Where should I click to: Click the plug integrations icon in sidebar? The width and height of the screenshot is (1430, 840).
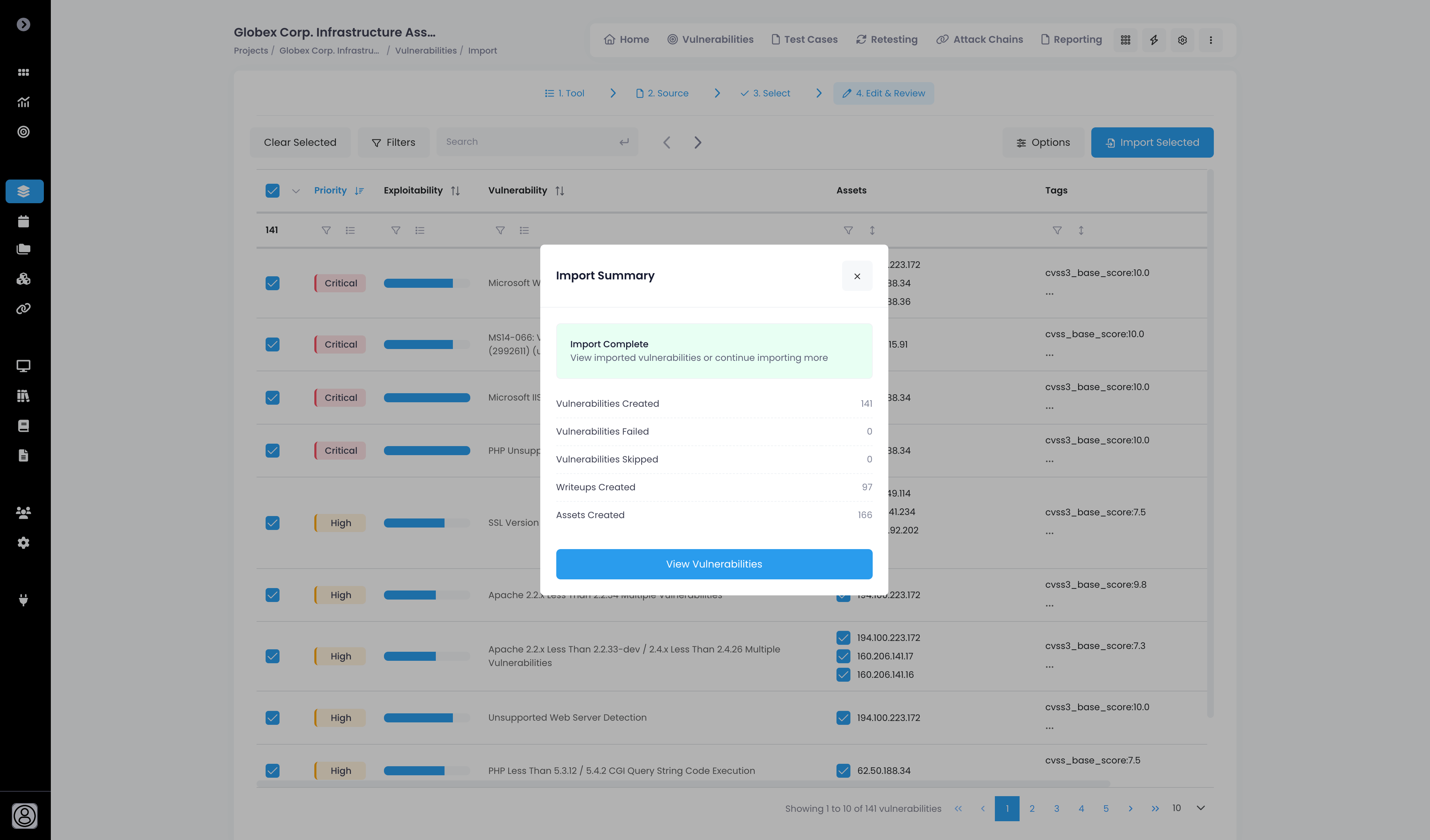23,600
